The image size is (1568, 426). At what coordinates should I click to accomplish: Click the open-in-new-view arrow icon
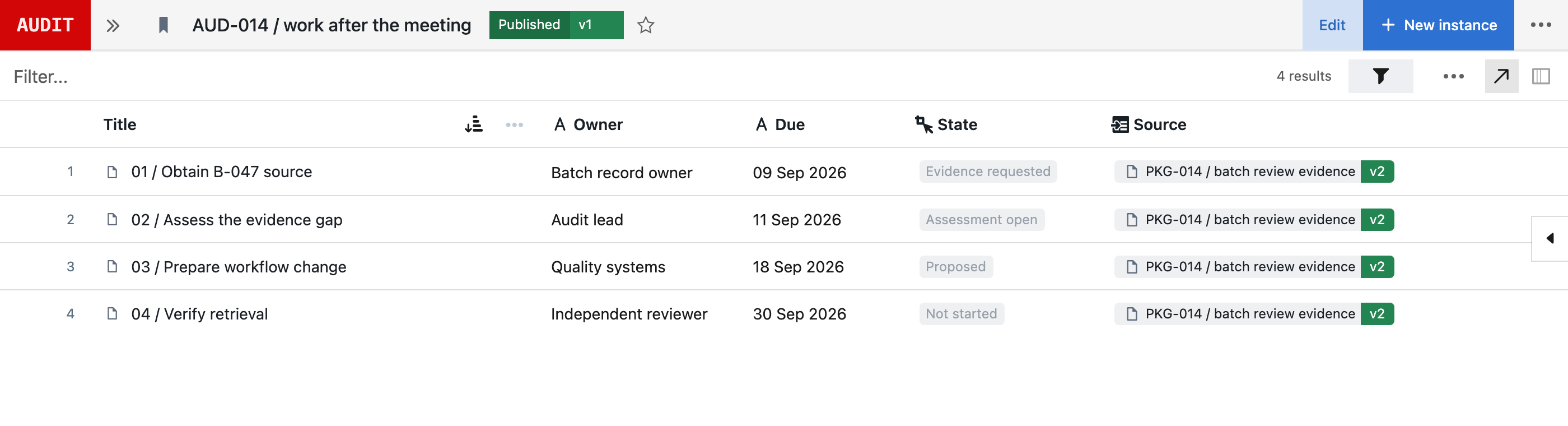coord(1501,76)
